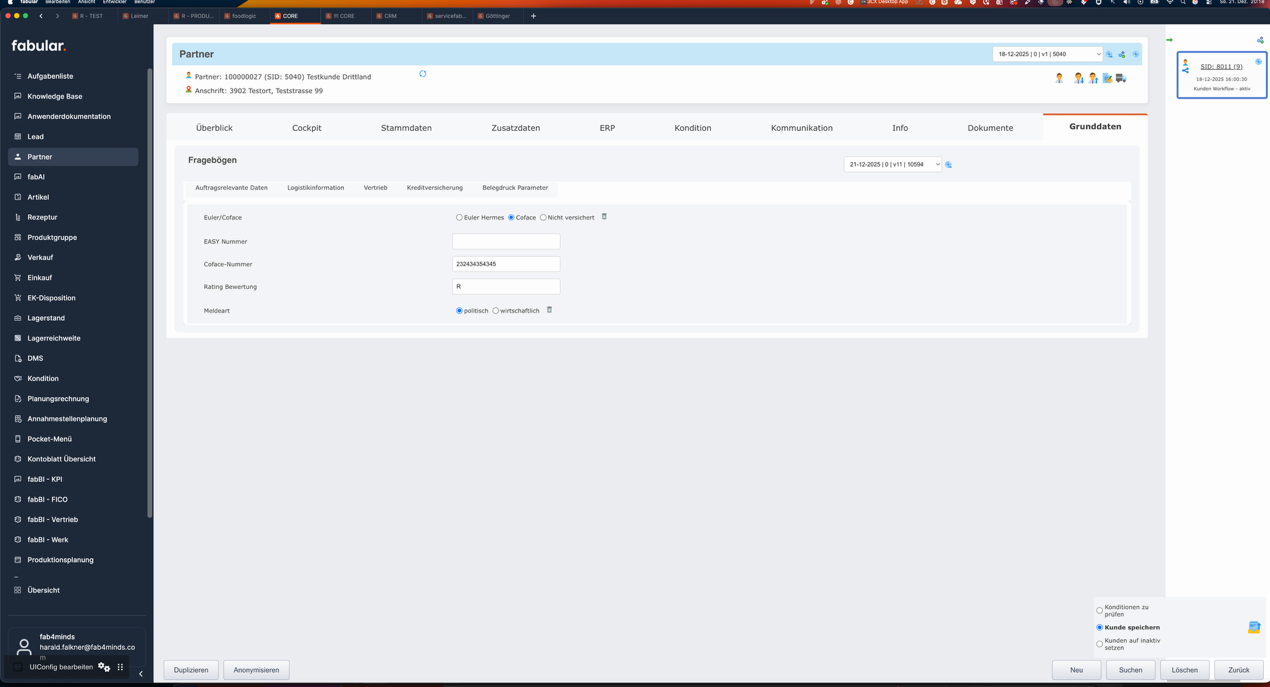Open the Fragebögen version dropdown 21-12-2025
Screen dimensions: 1270x687
point(892,164)
